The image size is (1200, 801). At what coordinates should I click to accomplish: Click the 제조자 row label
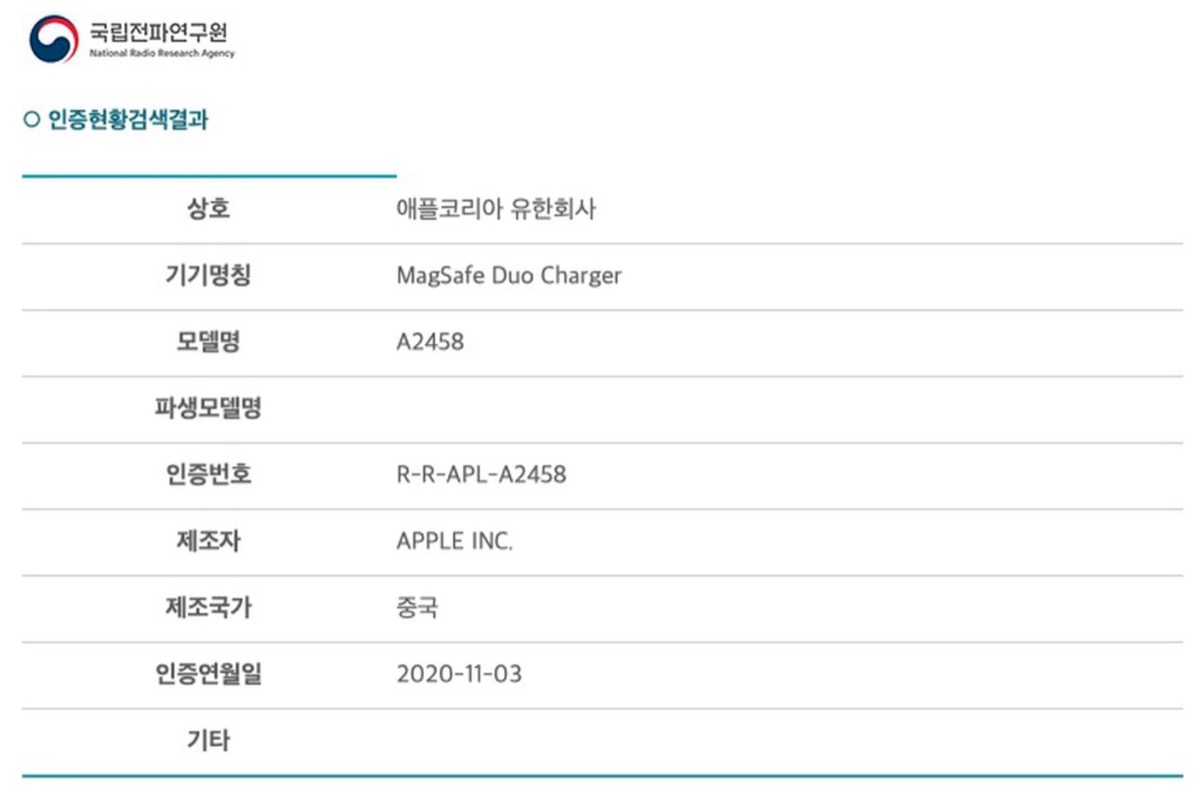coord(208,541)
